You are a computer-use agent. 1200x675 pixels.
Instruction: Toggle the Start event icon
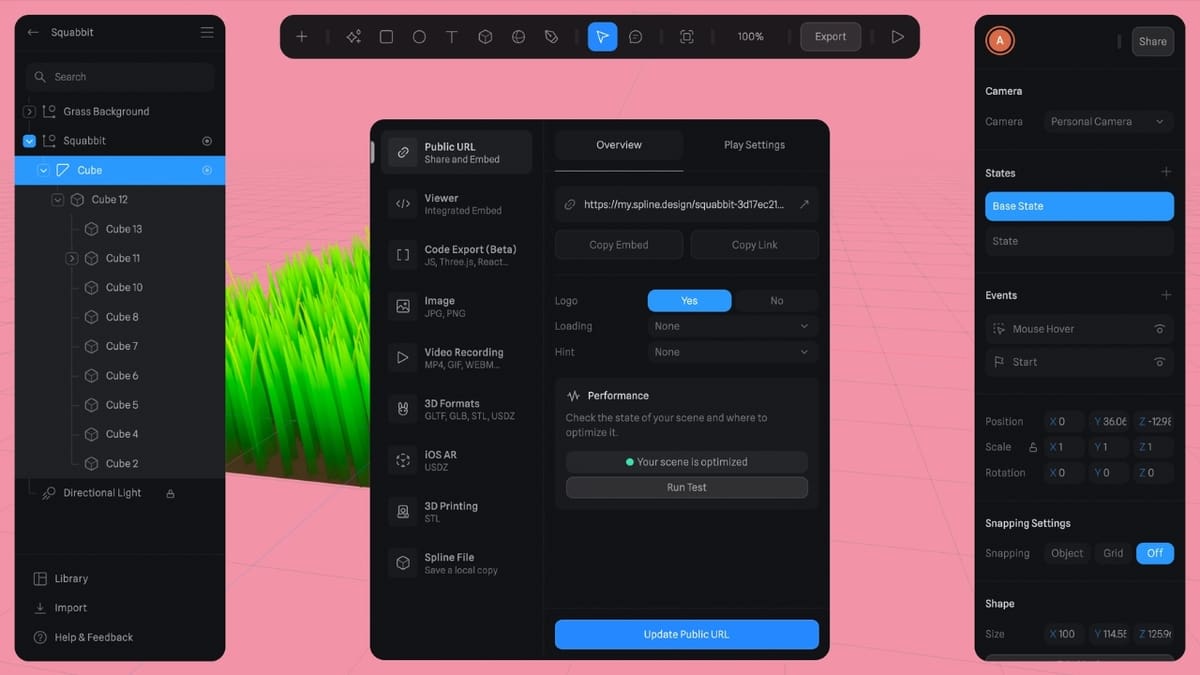[1159, 362]
